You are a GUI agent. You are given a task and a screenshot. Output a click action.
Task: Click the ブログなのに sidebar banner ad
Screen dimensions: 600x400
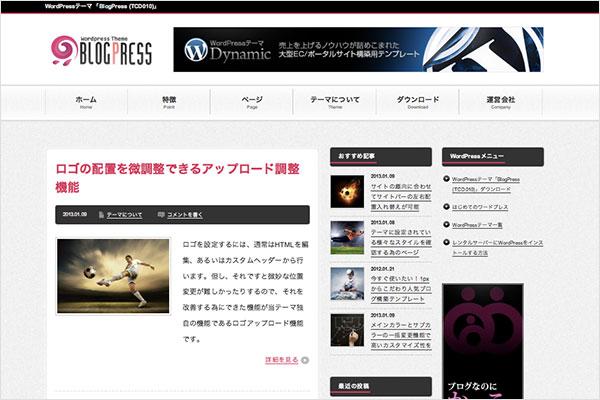point(492,340)
